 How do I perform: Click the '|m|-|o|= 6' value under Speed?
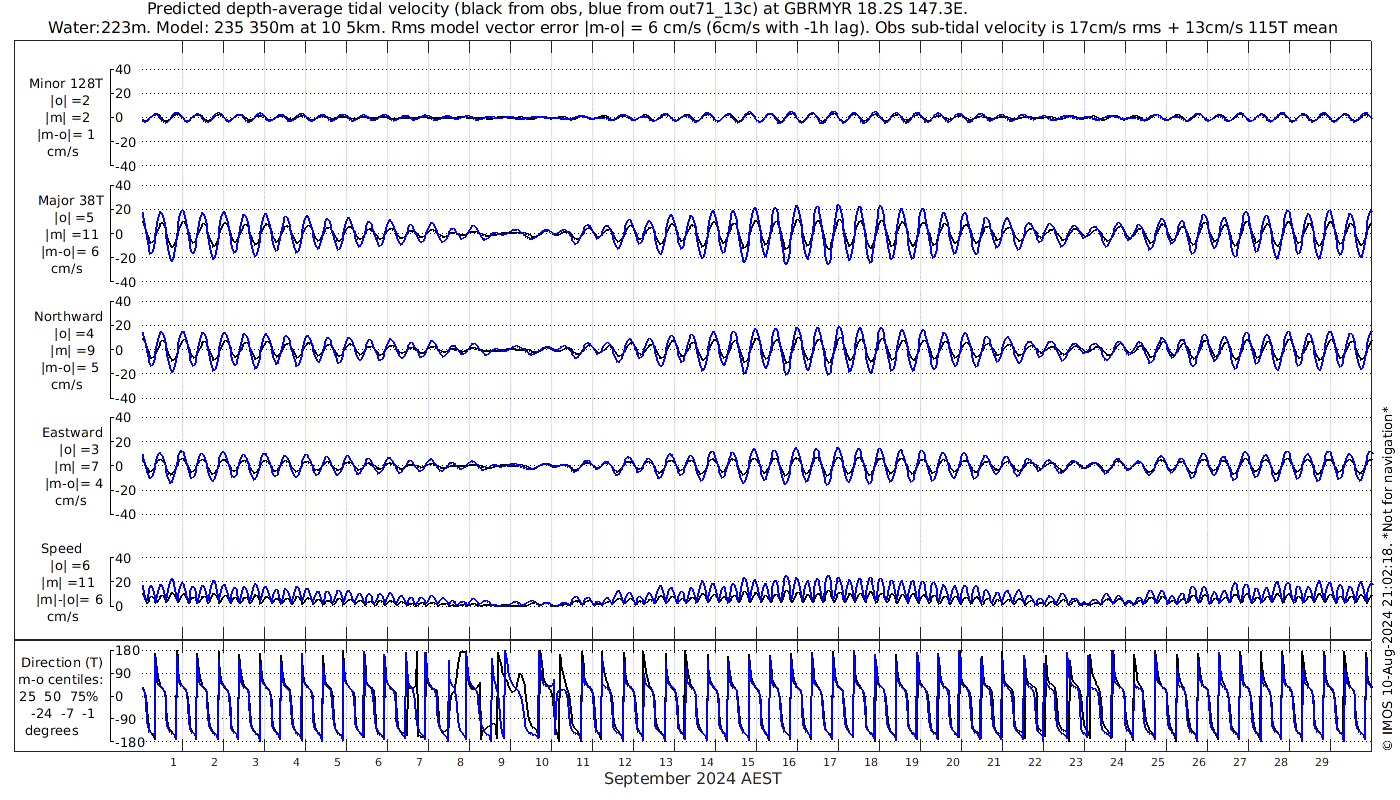71,599
